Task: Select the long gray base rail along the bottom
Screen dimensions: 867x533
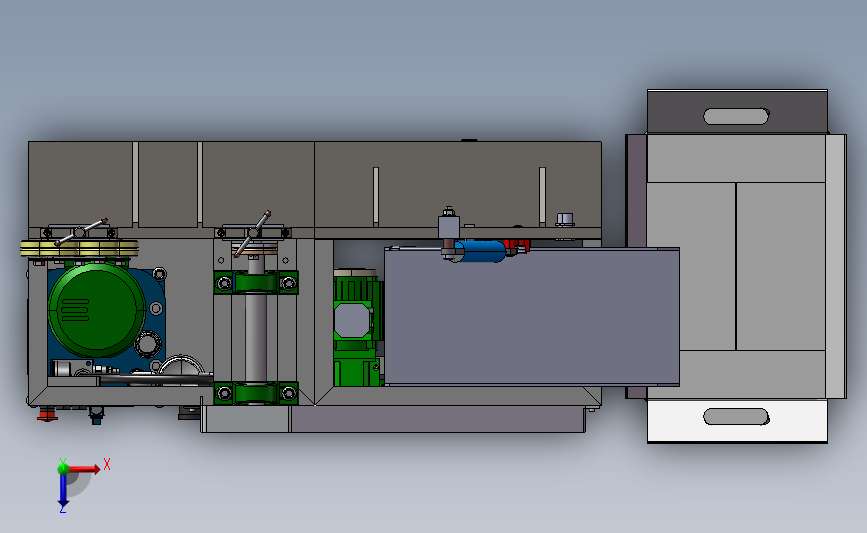Action: (x=393, y=419)
